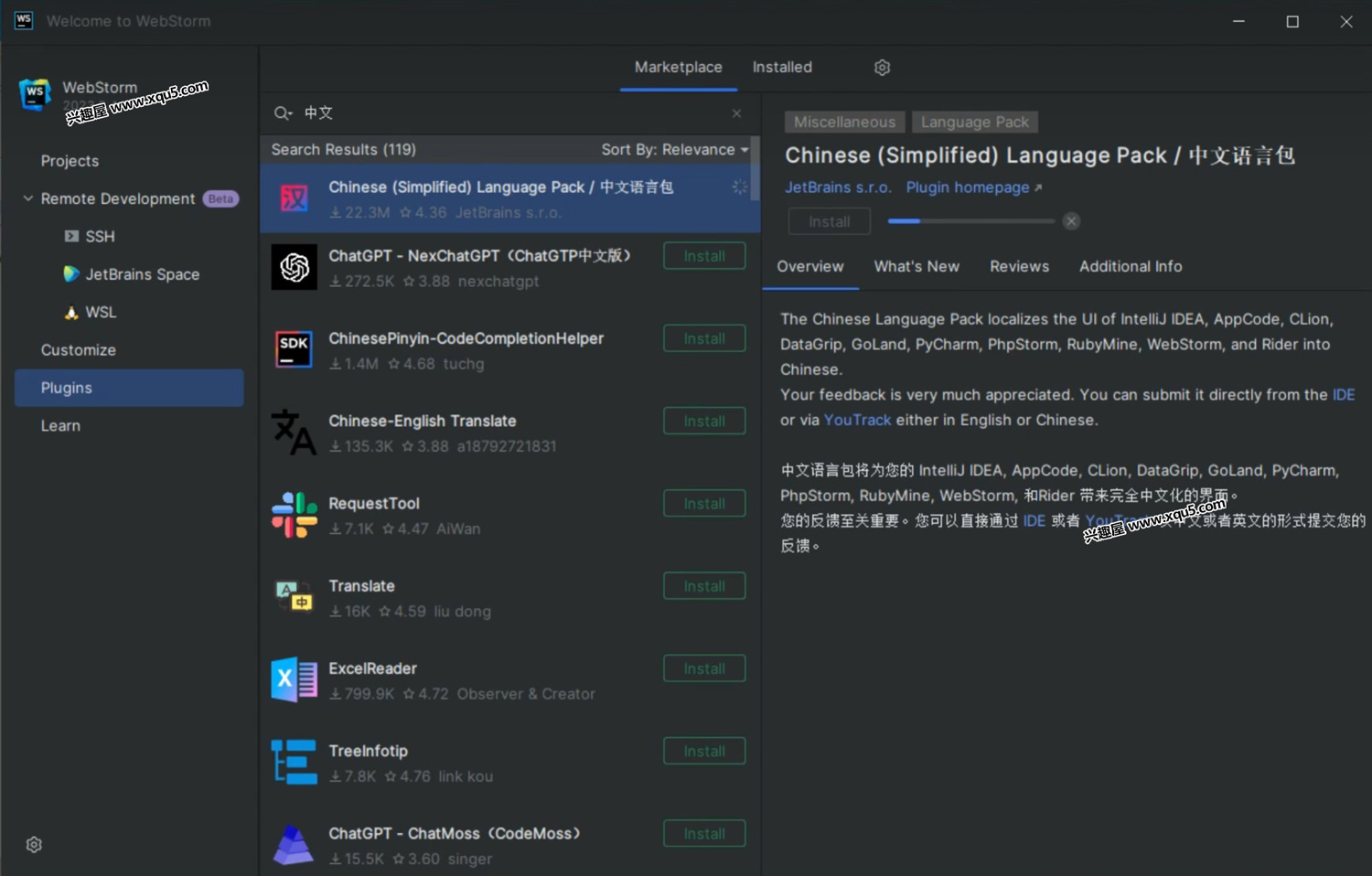Click the Chinese-English Translate plugin icon
The image size is (1372, 876).
[x=294, y=432]
